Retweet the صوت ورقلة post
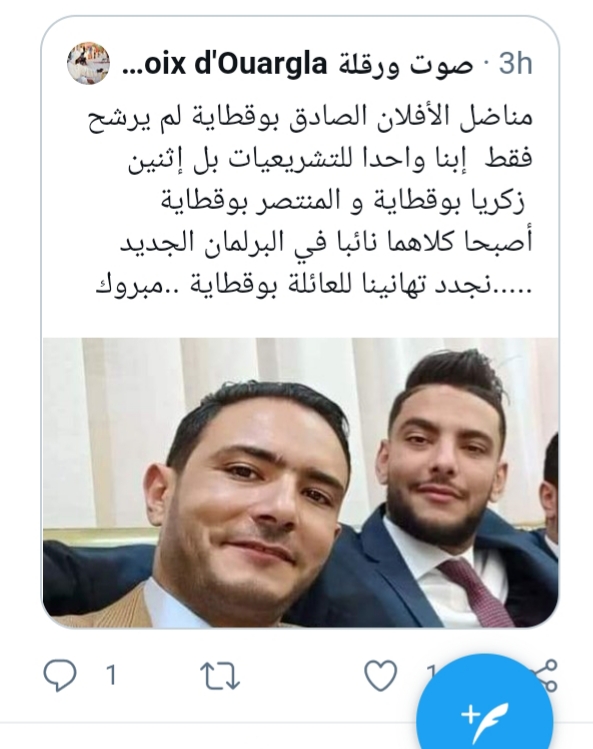Screen dimensions: 593x749 click(219, 676)
